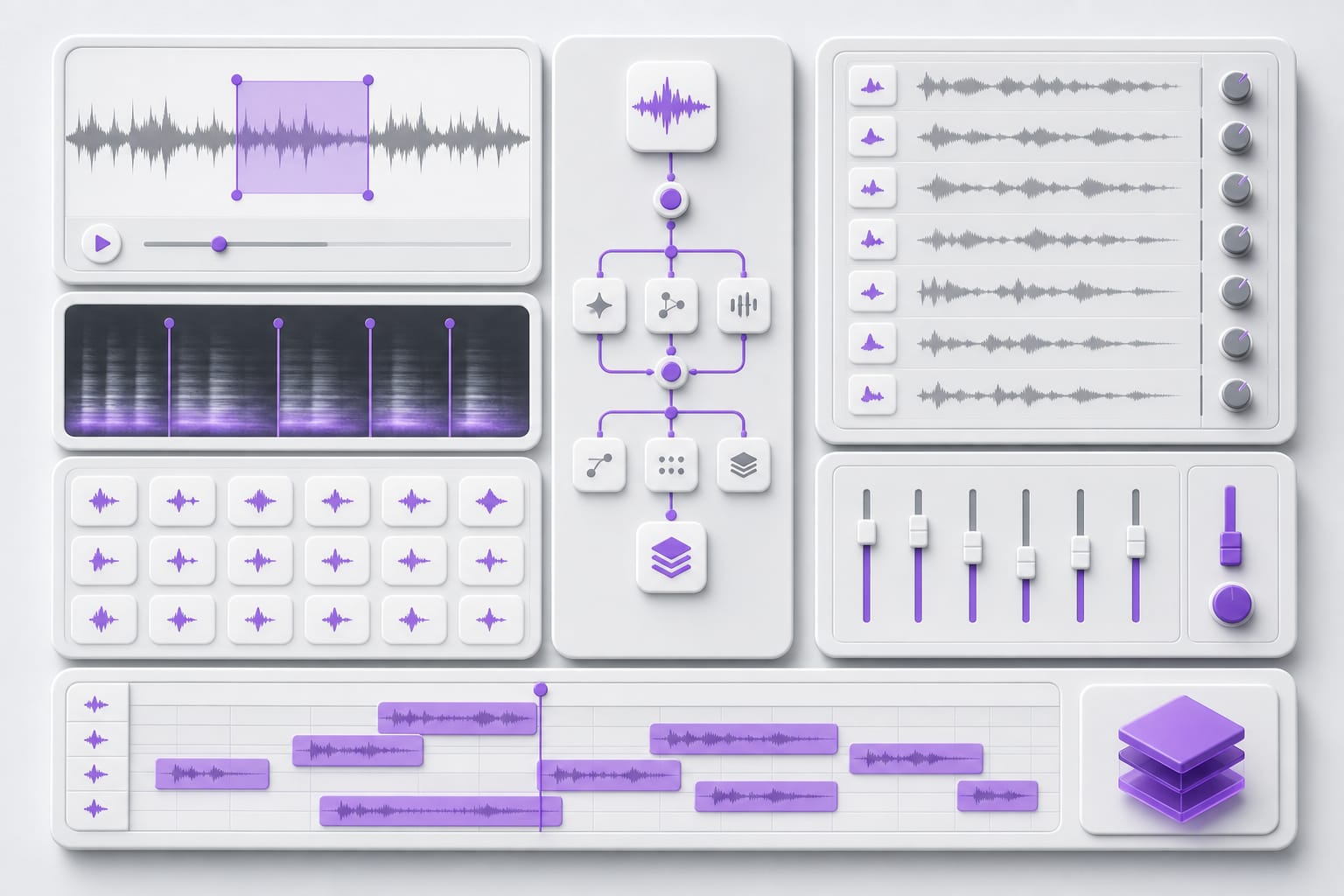Click the gray stacked layers node in the chain
1344x896 pixels.
tap(744, 465)
